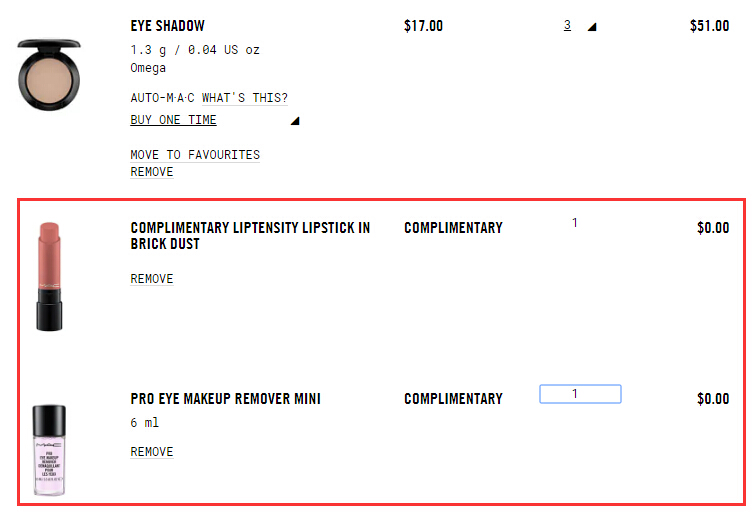Open Eye Shadow quantity selector showing 3
756x526 pixels.
567,26
